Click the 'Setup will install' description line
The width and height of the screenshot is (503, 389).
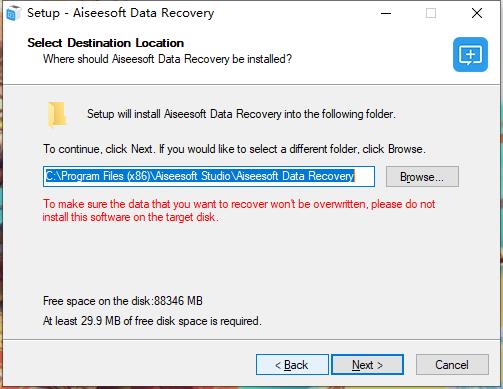[241, 114]
